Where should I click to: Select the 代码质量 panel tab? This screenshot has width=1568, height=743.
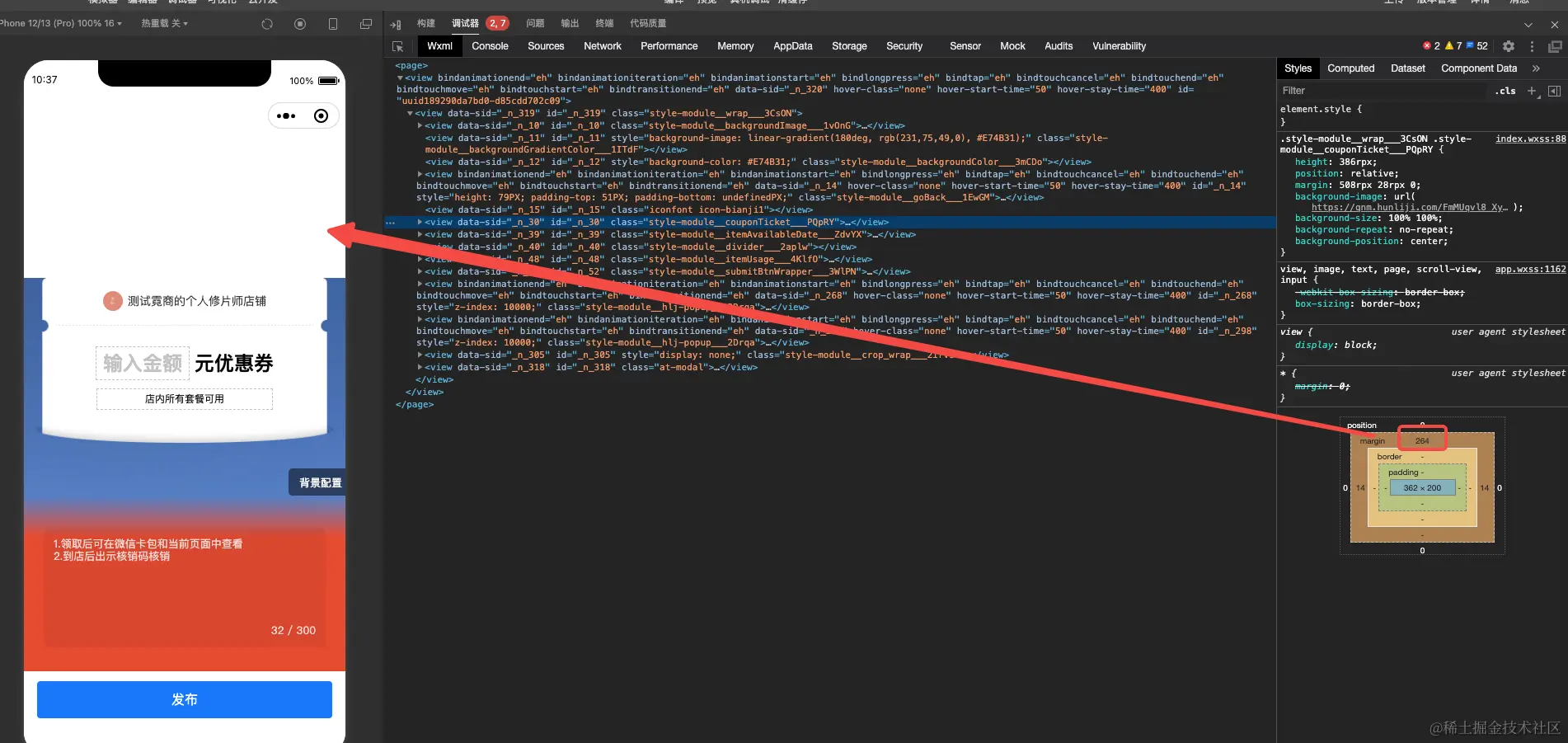coord(648,24)
